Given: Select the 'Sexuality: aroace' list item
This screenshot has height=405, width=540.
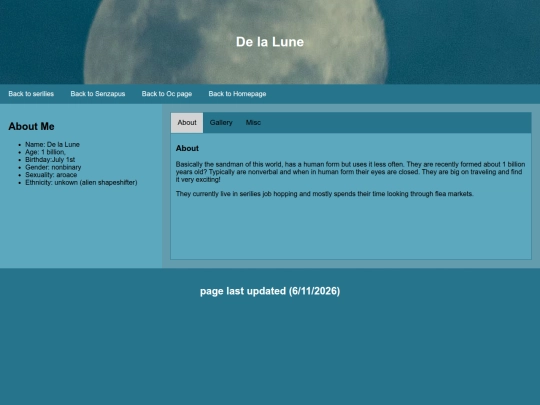Looking at the screenshot, I should click(51, 175).
